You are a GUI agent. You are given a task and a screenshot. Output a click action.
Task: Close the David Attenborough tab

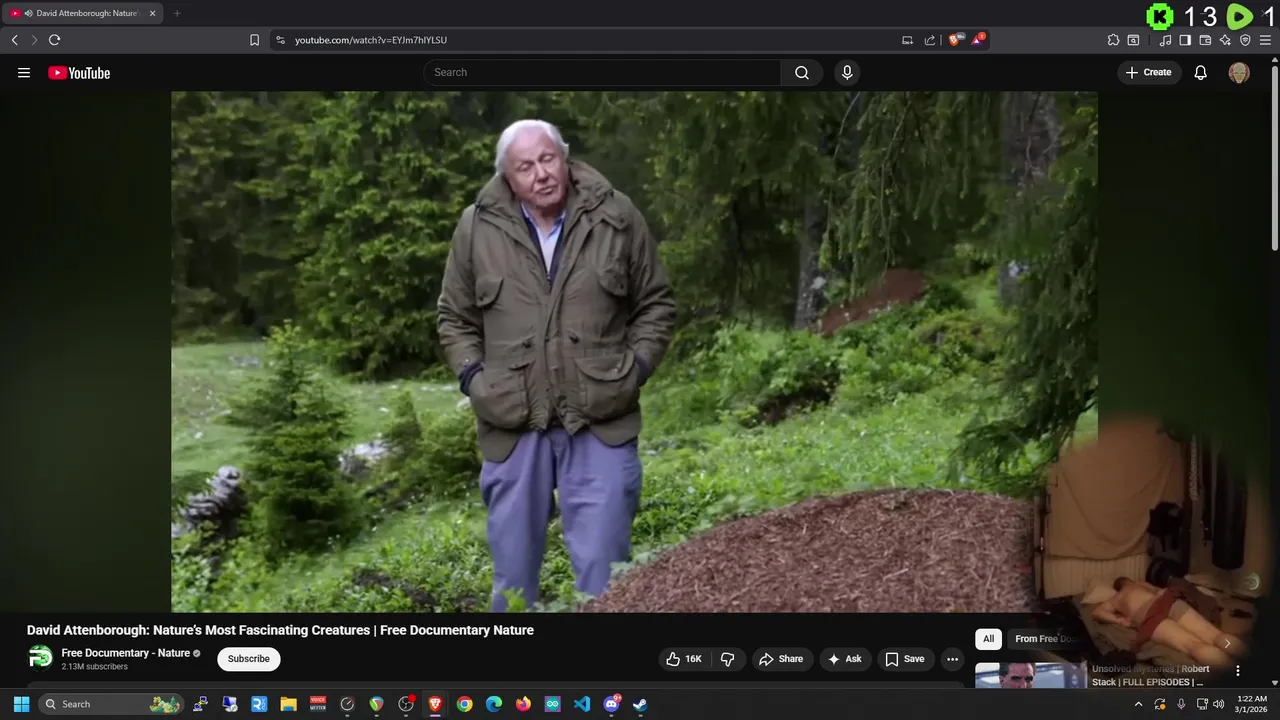pos(152,13)
